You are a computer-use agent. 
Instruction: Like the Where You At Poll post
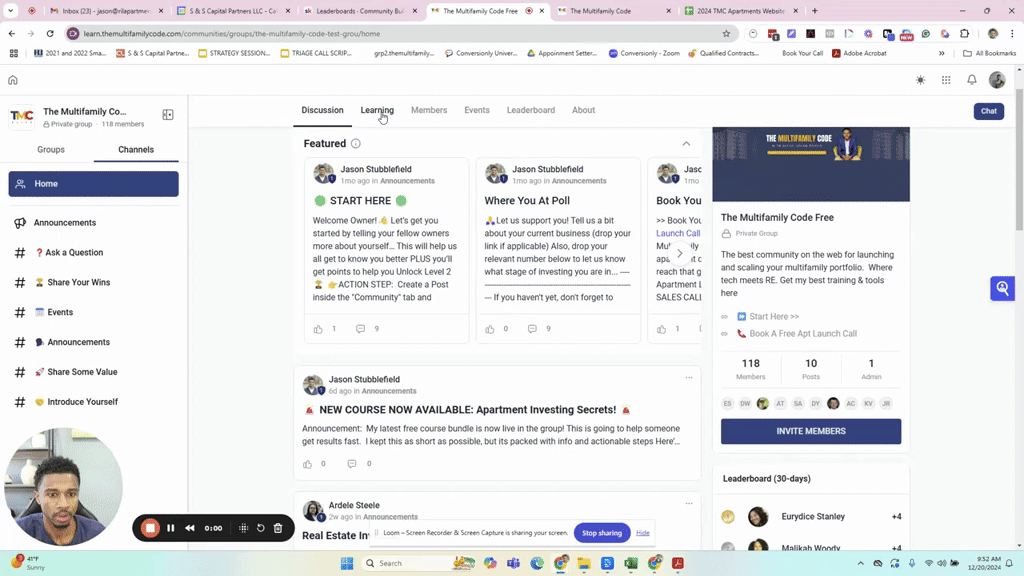(490, 329)
